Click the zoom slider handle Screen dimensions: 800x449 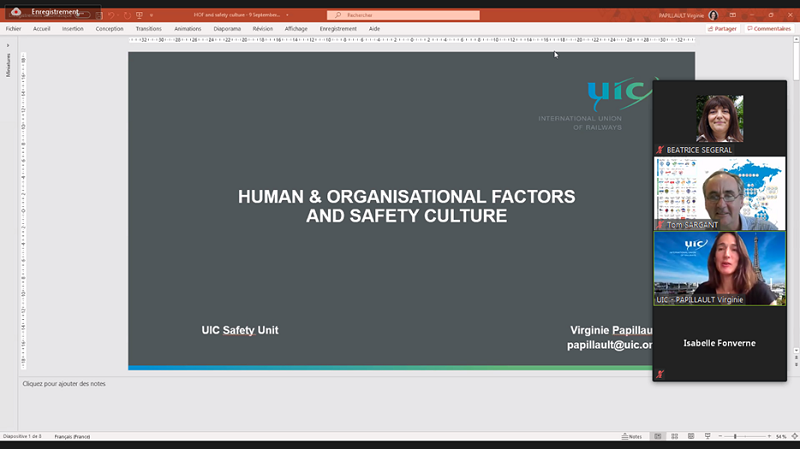pyautogui.click(x=735, y=436)
